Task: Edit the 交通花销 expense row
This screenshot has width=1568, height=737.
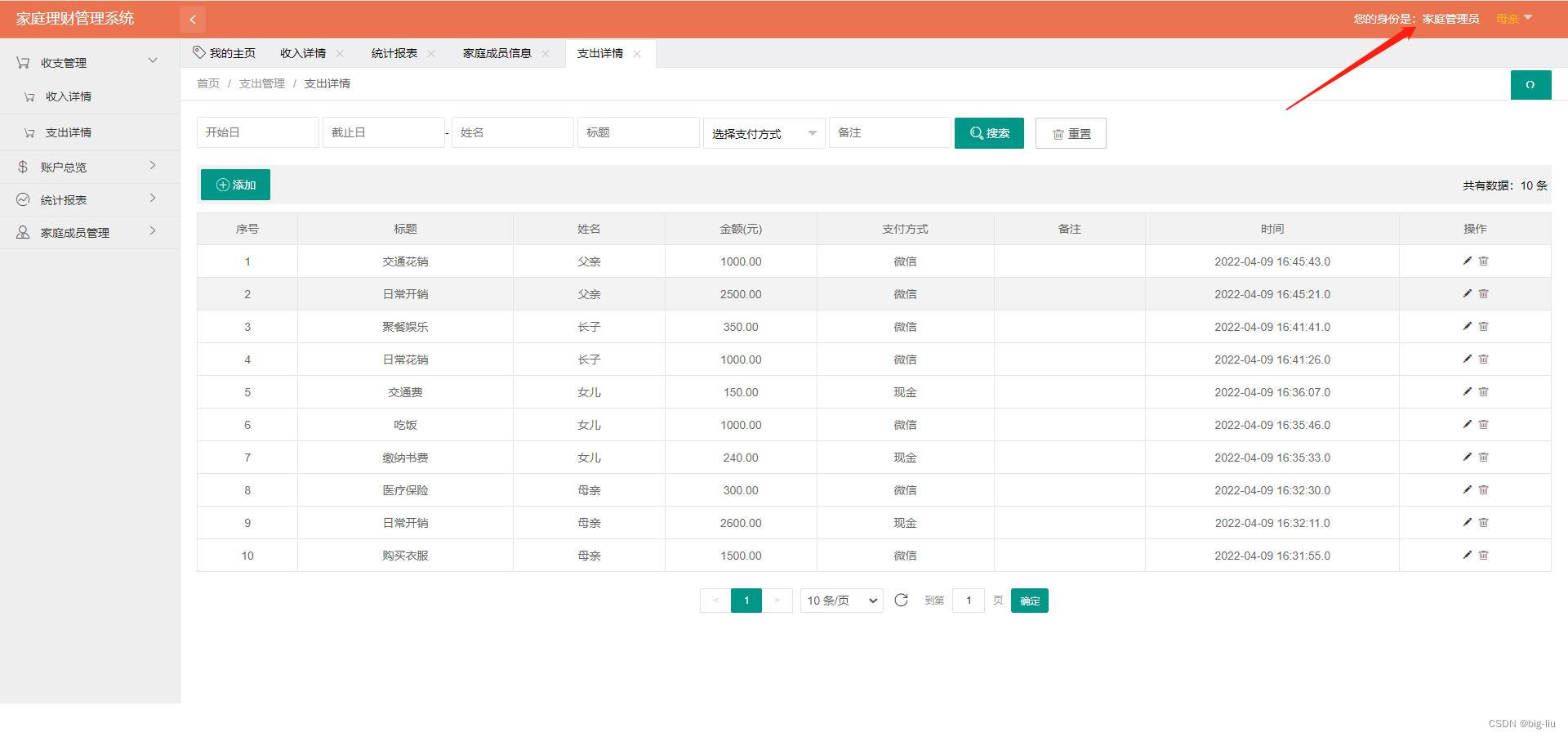Action: pyautogui.click(x=1467, y=261)
